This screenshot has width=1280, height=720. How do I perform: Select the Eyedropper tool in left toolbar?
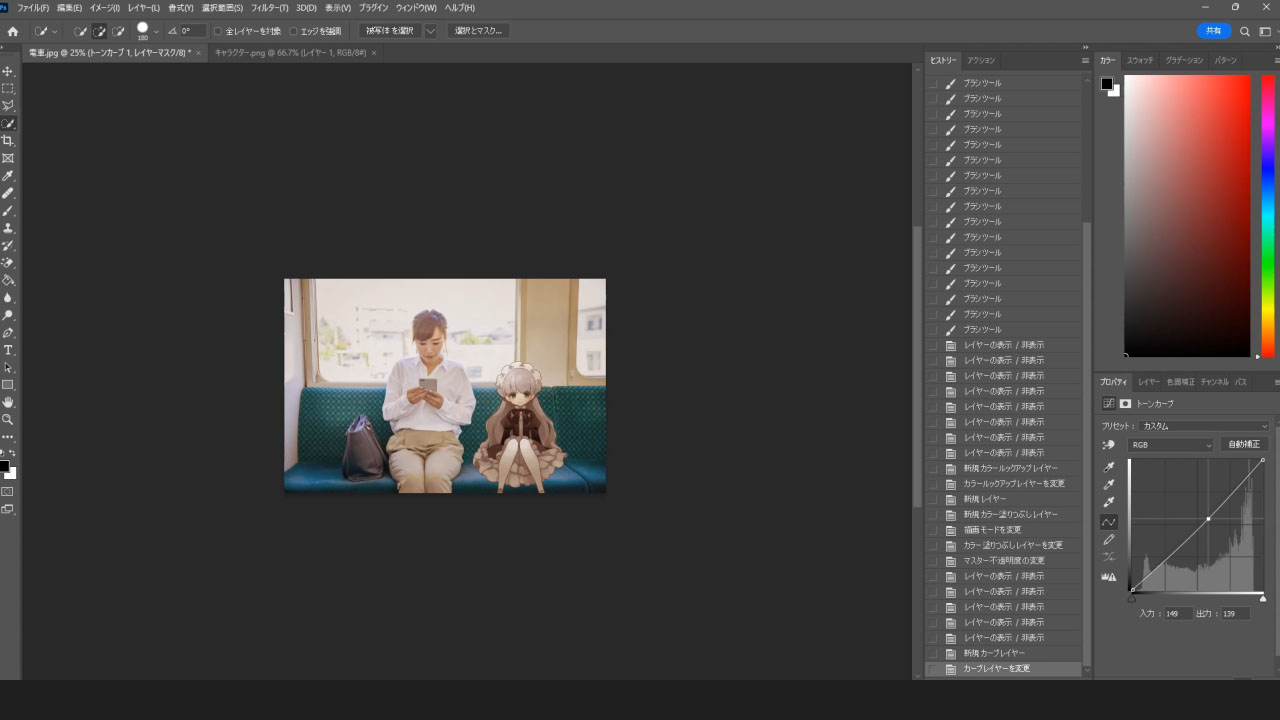tap(8, 176)
